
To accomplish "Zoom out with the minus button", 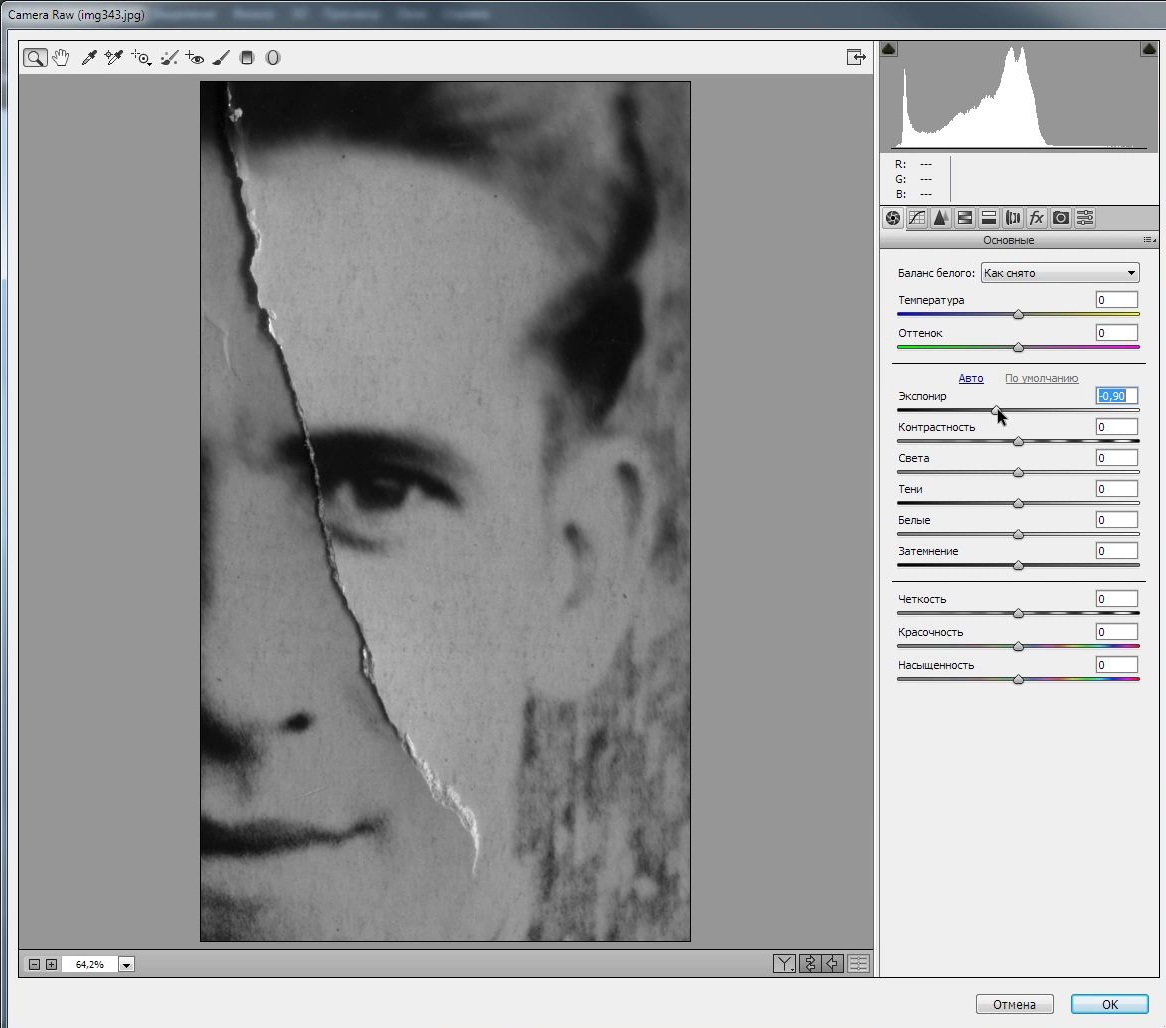I will [x=34, y=965].
